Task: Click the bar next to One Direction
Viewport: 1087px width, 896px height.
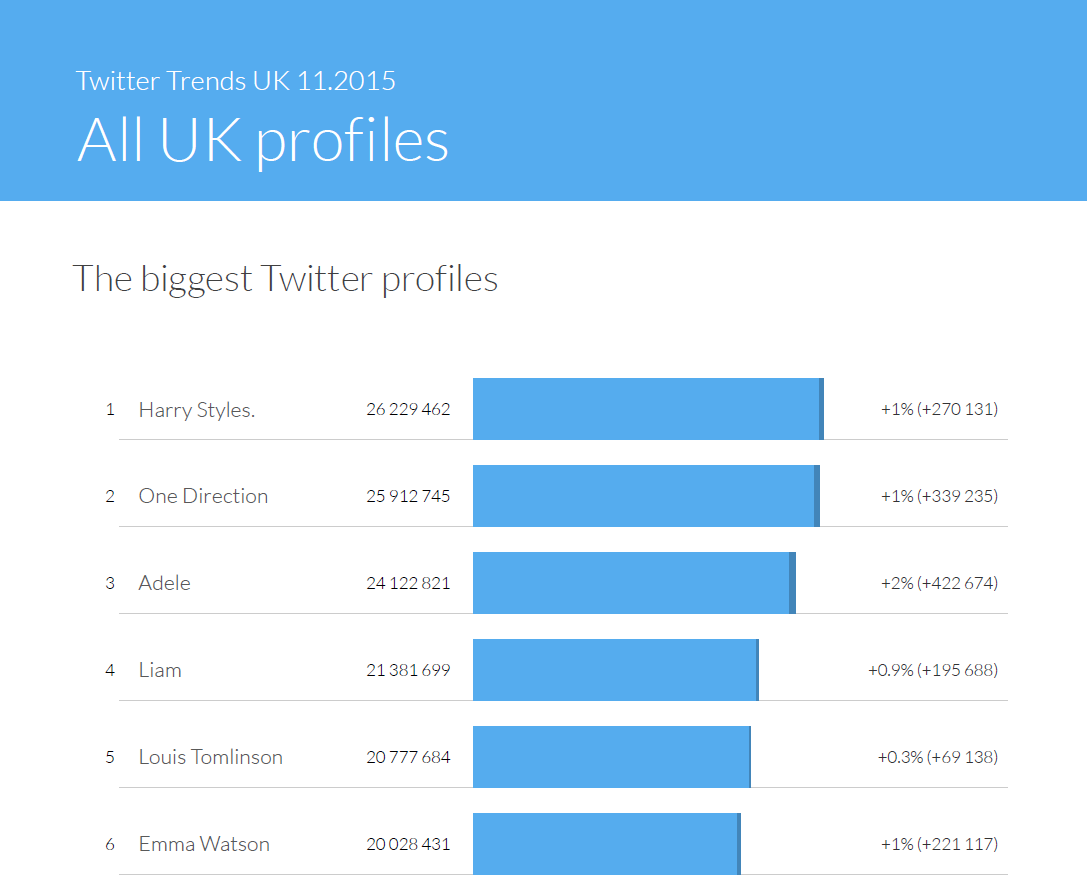Action: coord(645,496)
